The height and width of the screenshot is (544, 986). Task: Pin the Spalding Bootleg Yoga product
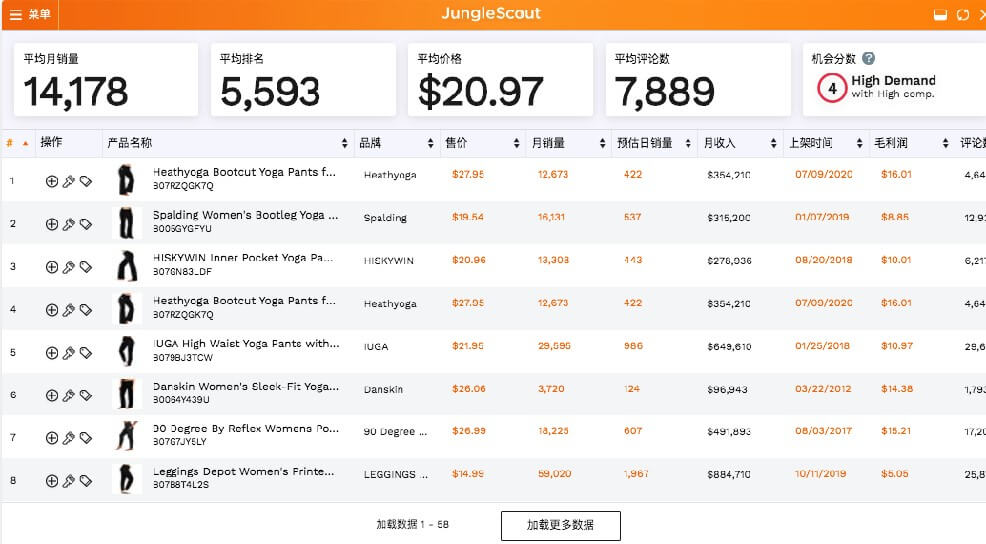[69, 224]
